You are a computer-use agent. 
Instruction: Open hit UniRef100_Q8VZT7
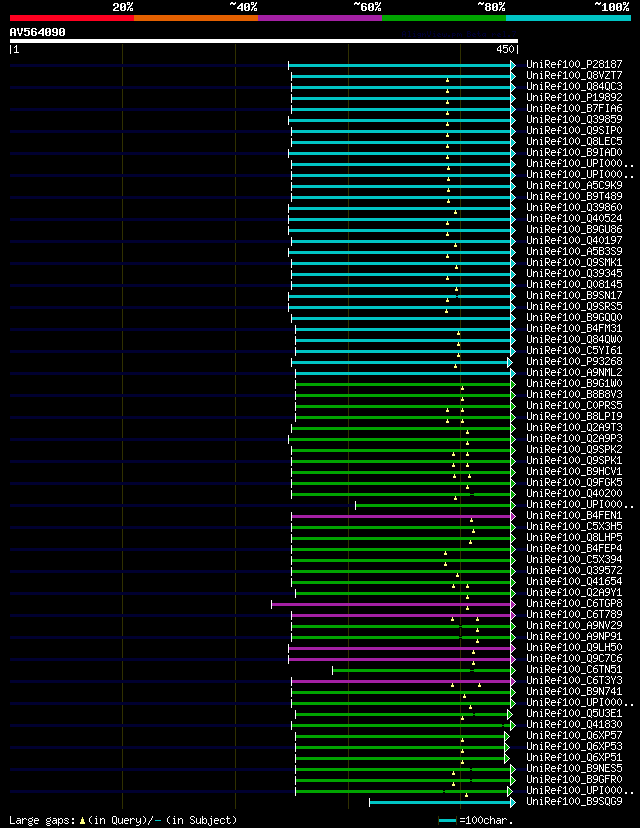click(574, 76)
